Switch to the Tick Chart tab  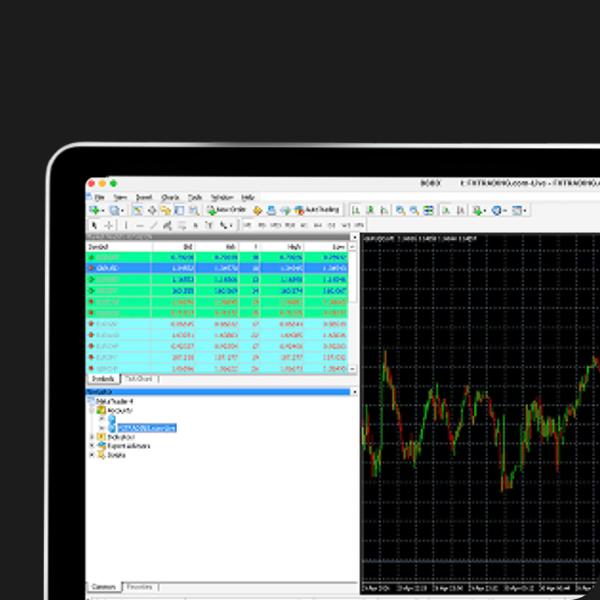click(139, 378)
